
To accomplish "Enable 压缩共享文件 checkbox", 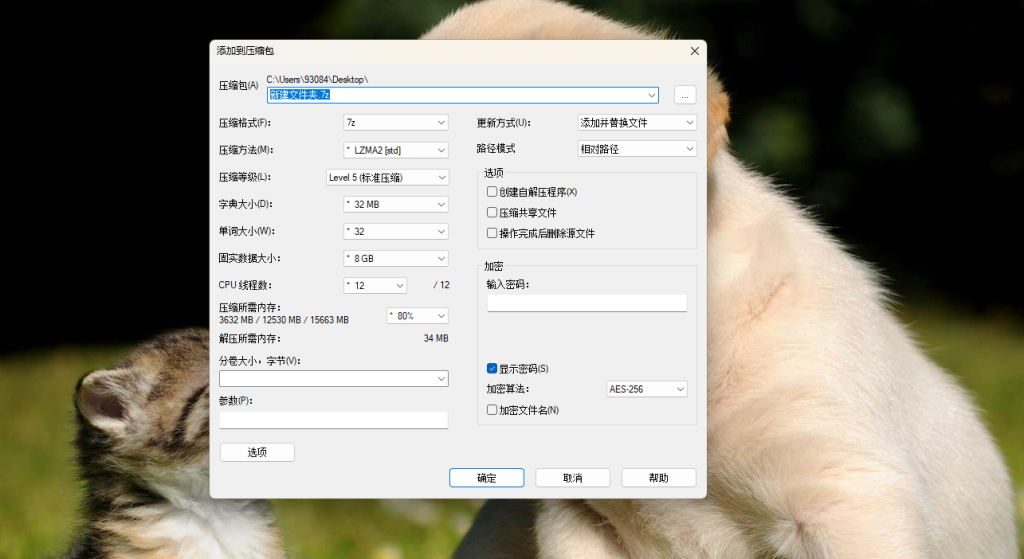I will (492, 212).
